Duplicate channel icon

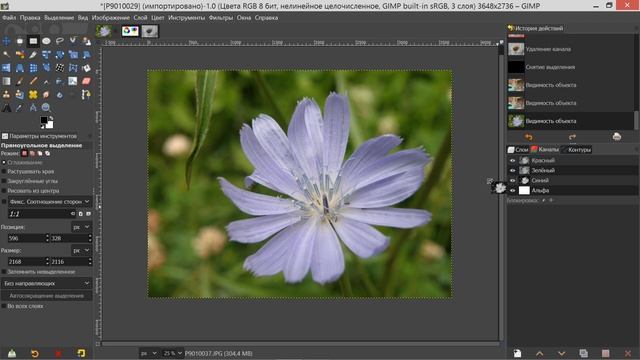584,353
